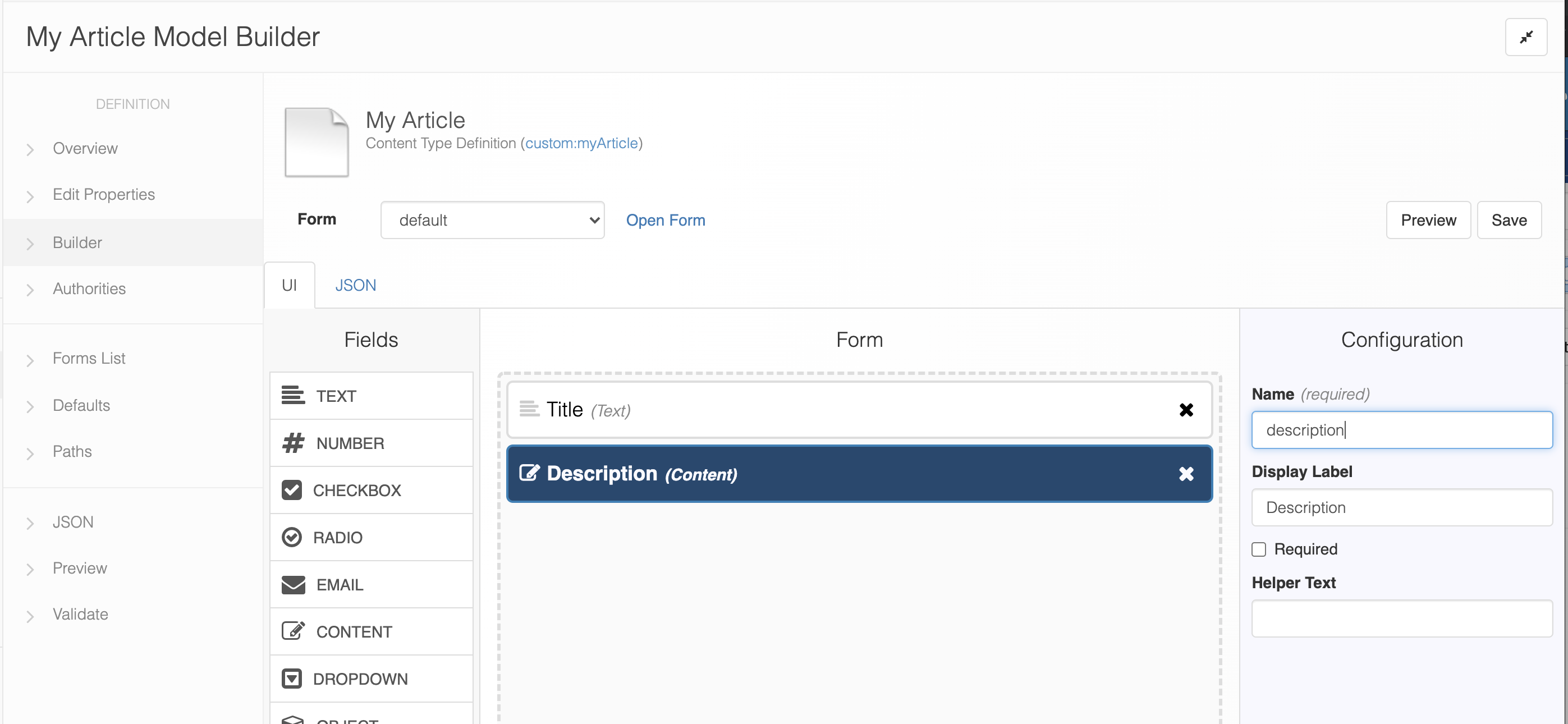The height and width of the screenshot is (724, 1568).
Task: Open the sidebar Preview item
Action: pos(80,568)
